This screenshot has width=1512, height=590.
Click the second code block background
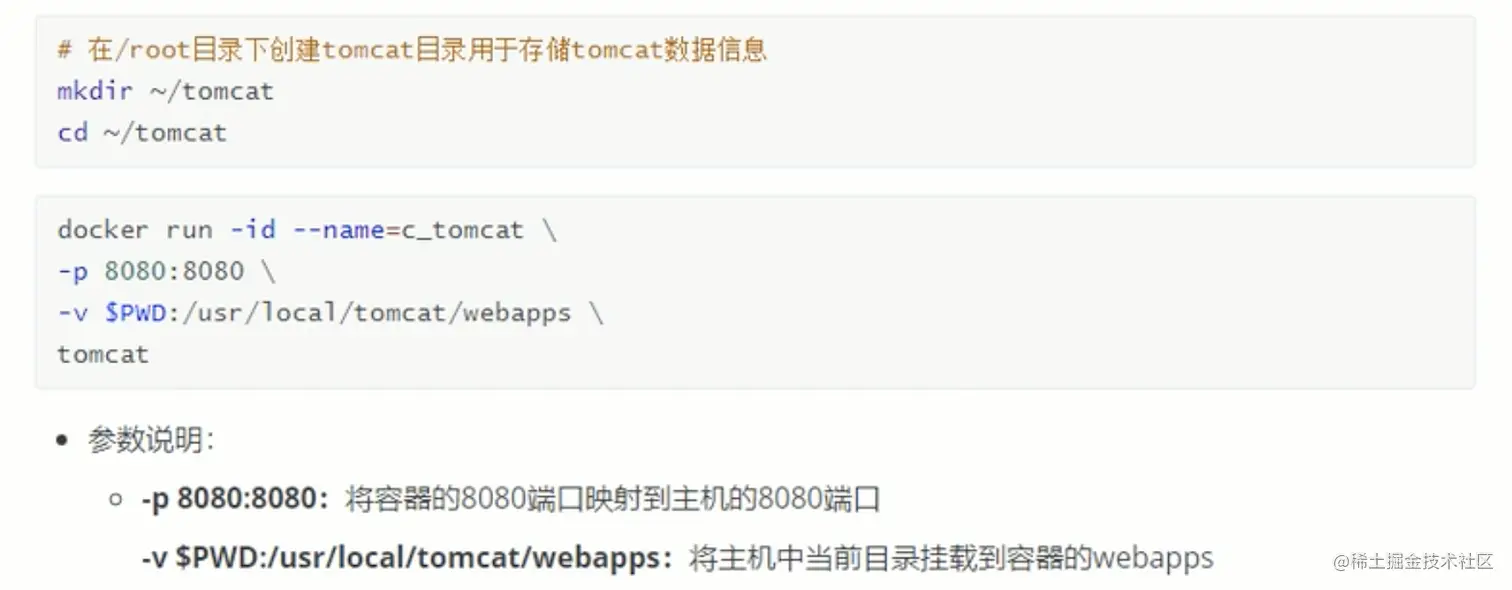755,291
